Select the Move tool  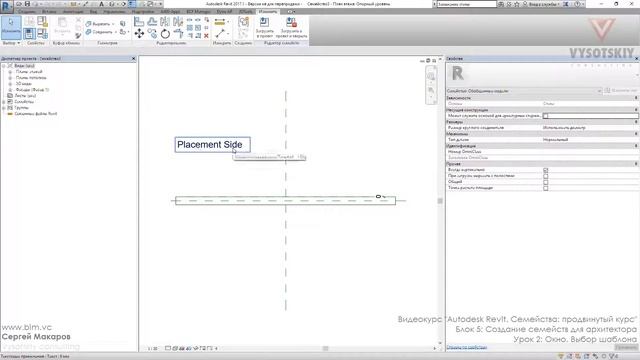pos(139,33)
